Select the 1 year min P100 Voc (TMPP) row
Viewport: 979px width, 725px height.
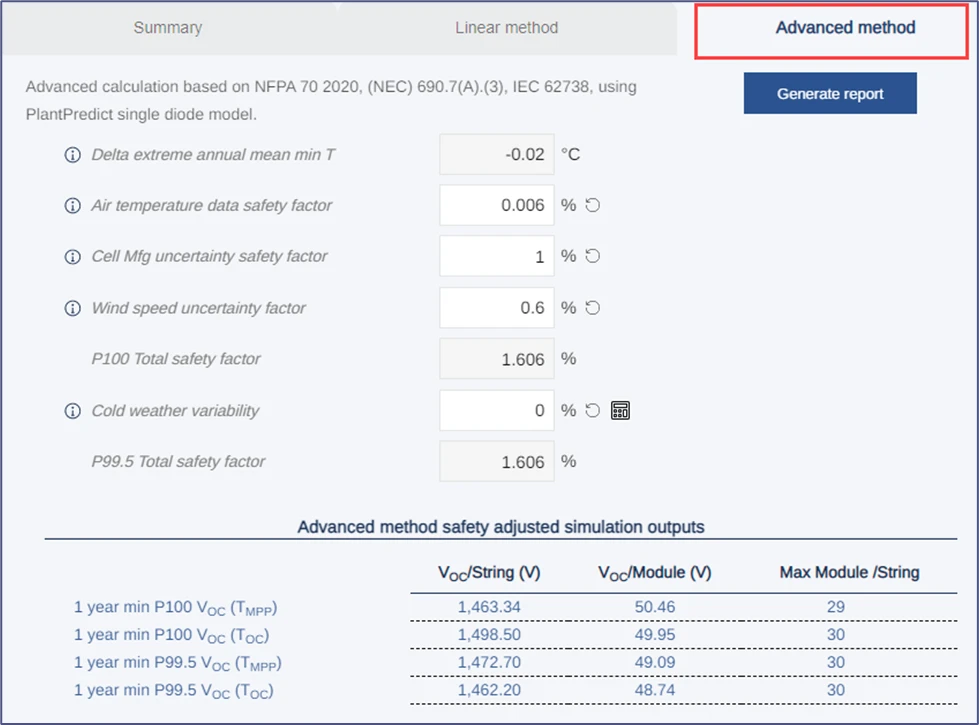pos(175,607)
